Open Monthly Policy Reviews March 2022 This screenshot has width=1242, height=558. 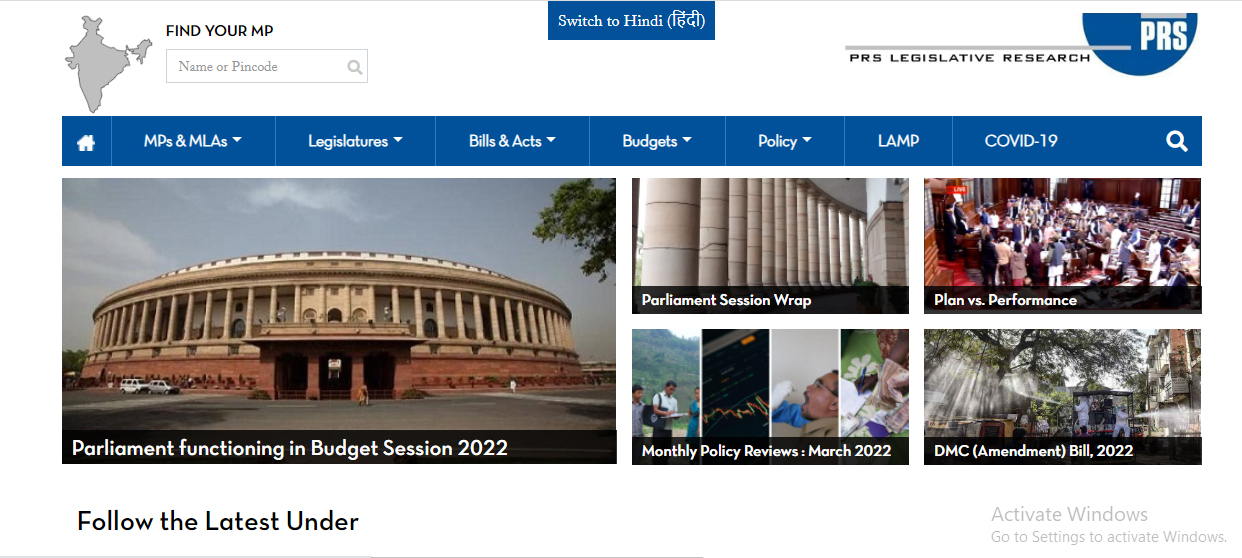pyautogui.click(x=770, y=397)
